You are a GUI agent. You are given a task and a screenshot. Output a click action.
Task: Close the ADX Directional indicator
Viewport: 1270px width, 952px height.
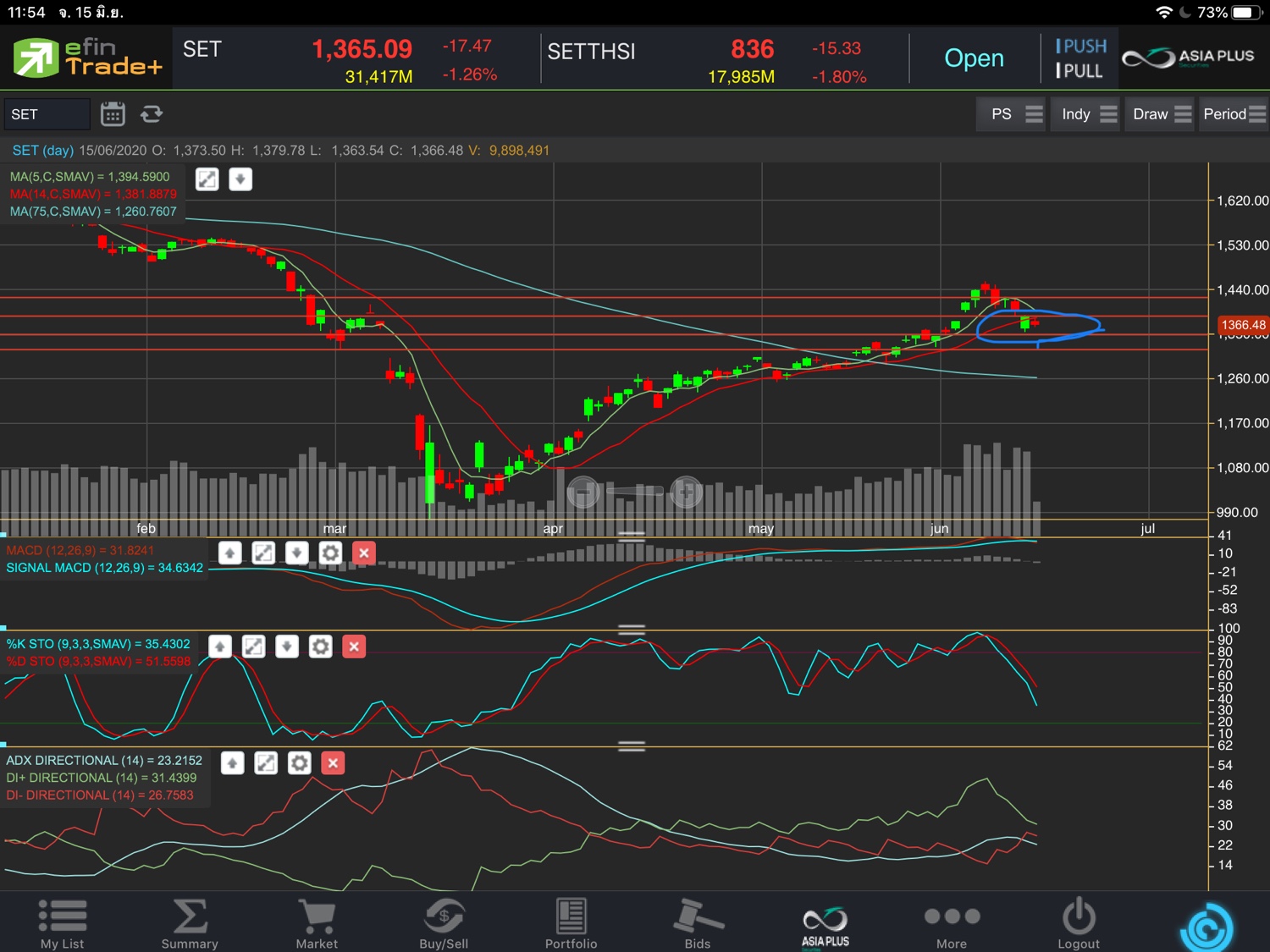333,763
